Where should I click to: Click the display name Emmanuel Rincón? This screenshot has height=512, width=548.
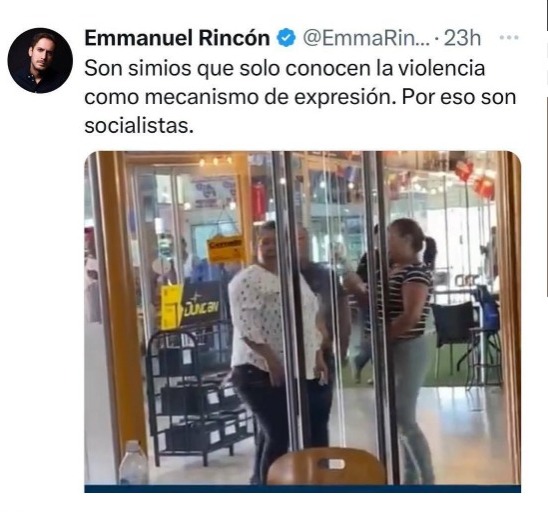177,38
